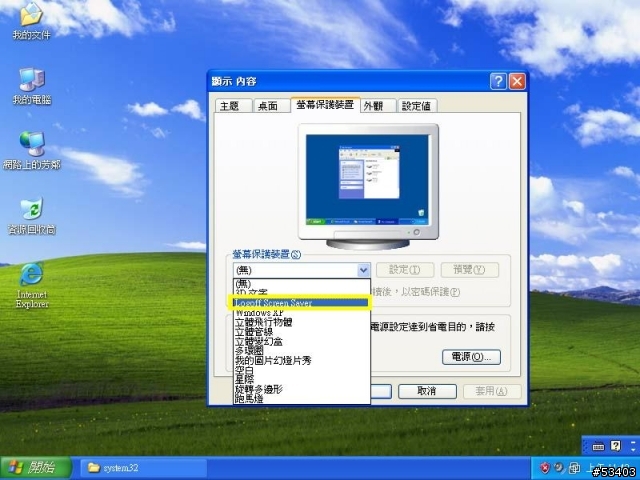
Task: Close the 顯示 內容 dialog
Action: pos(517,81)
